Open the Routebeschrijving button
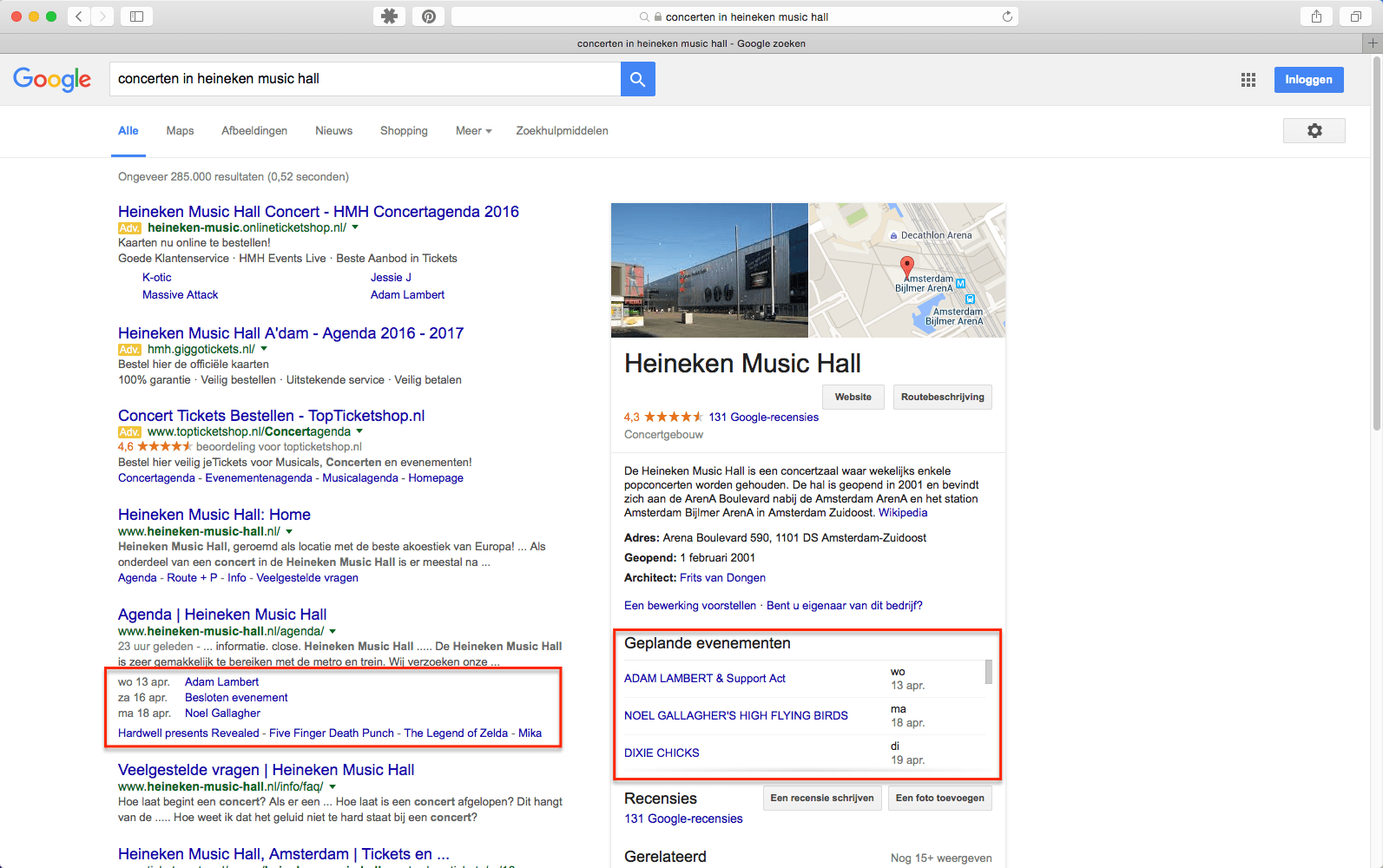Screen dimensions: 1383x868 942,397
